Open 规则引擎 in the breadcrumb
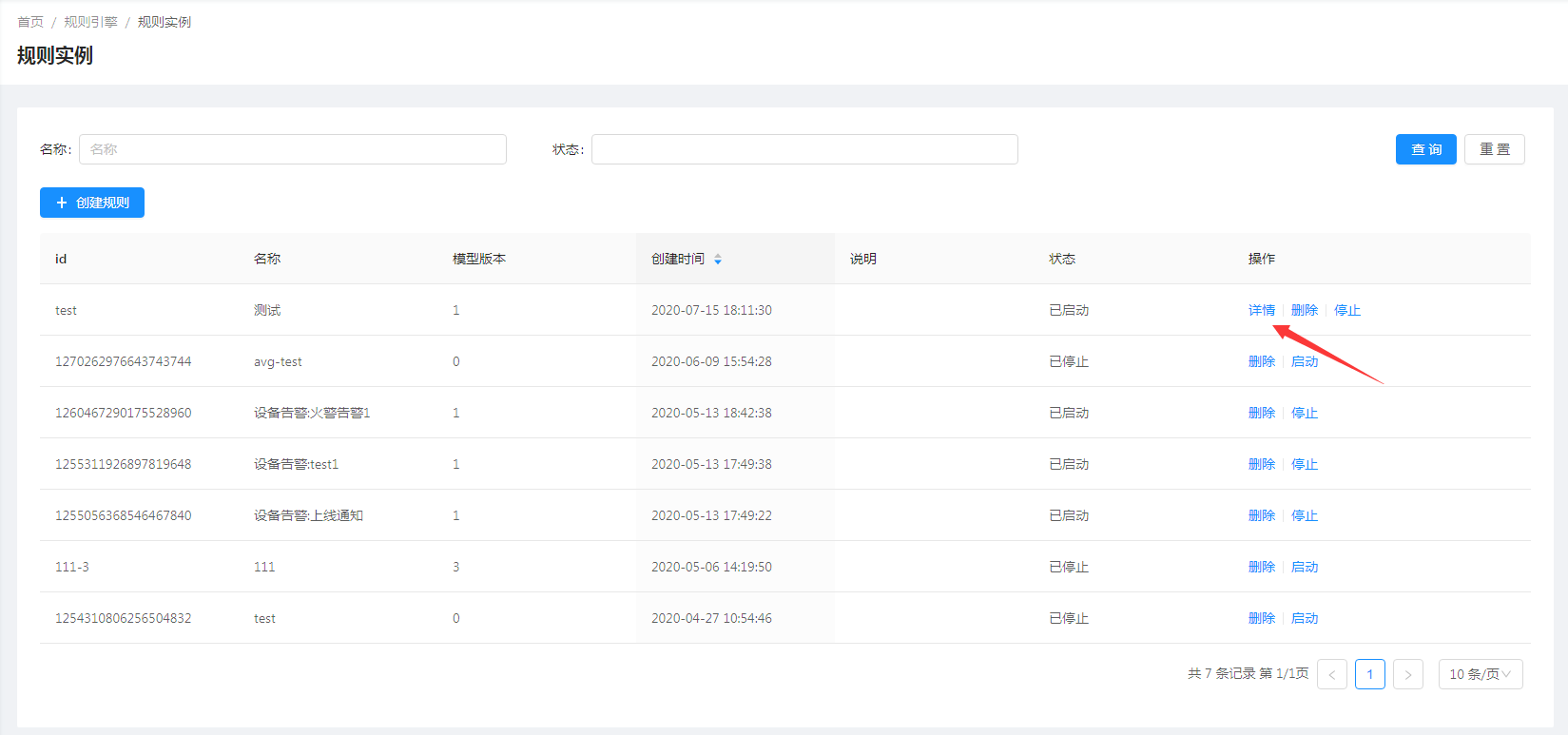The width and height of the screenshot is (1568, 735). (90, 22)
